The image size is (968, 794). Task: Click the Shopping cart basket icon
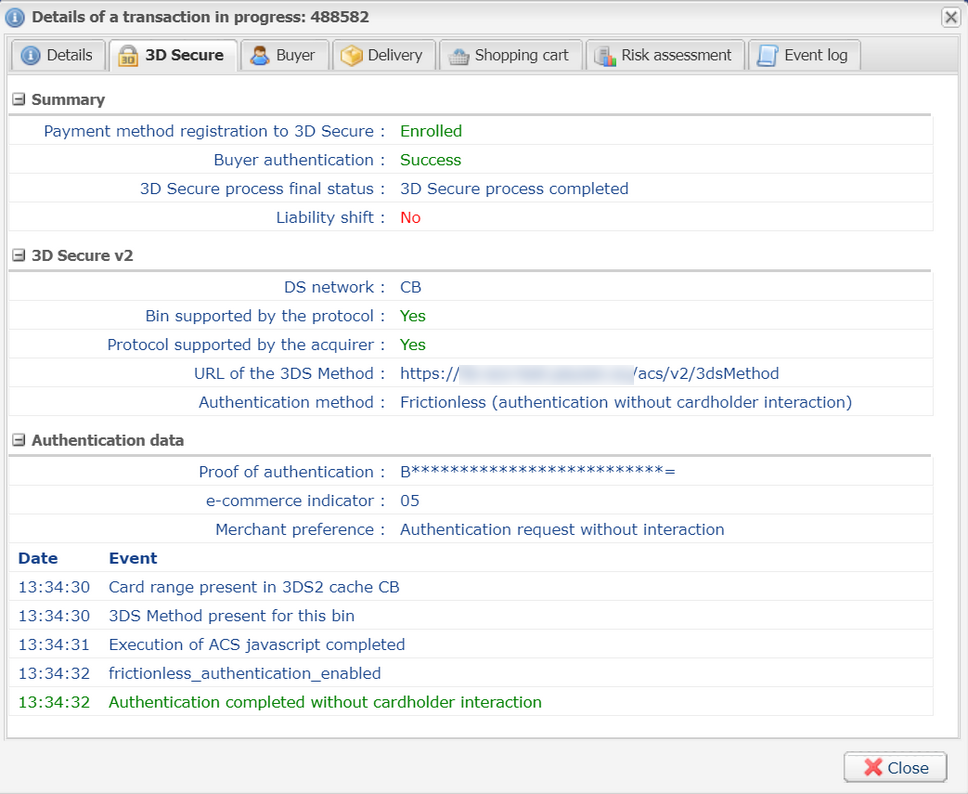(x=459, y=56)
